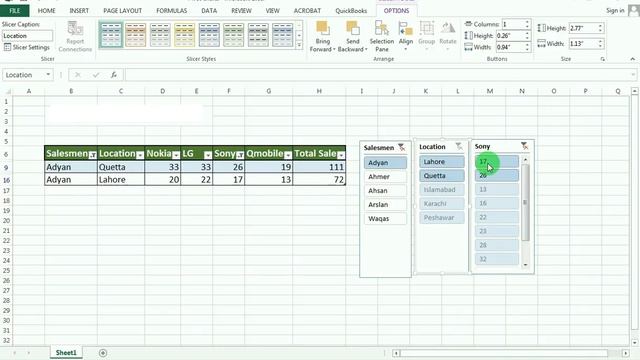Open Size dialog launcher
The width and height of the screenshot is (640, 360).
click(602, 59)
